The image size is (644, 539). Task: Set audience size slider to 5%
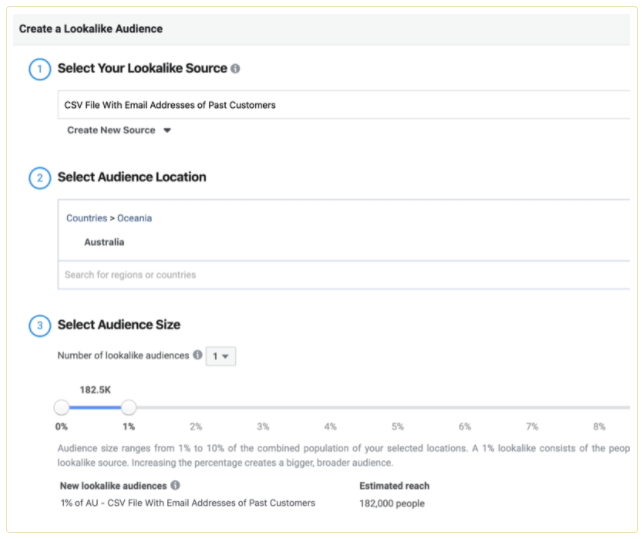(397, 407)
